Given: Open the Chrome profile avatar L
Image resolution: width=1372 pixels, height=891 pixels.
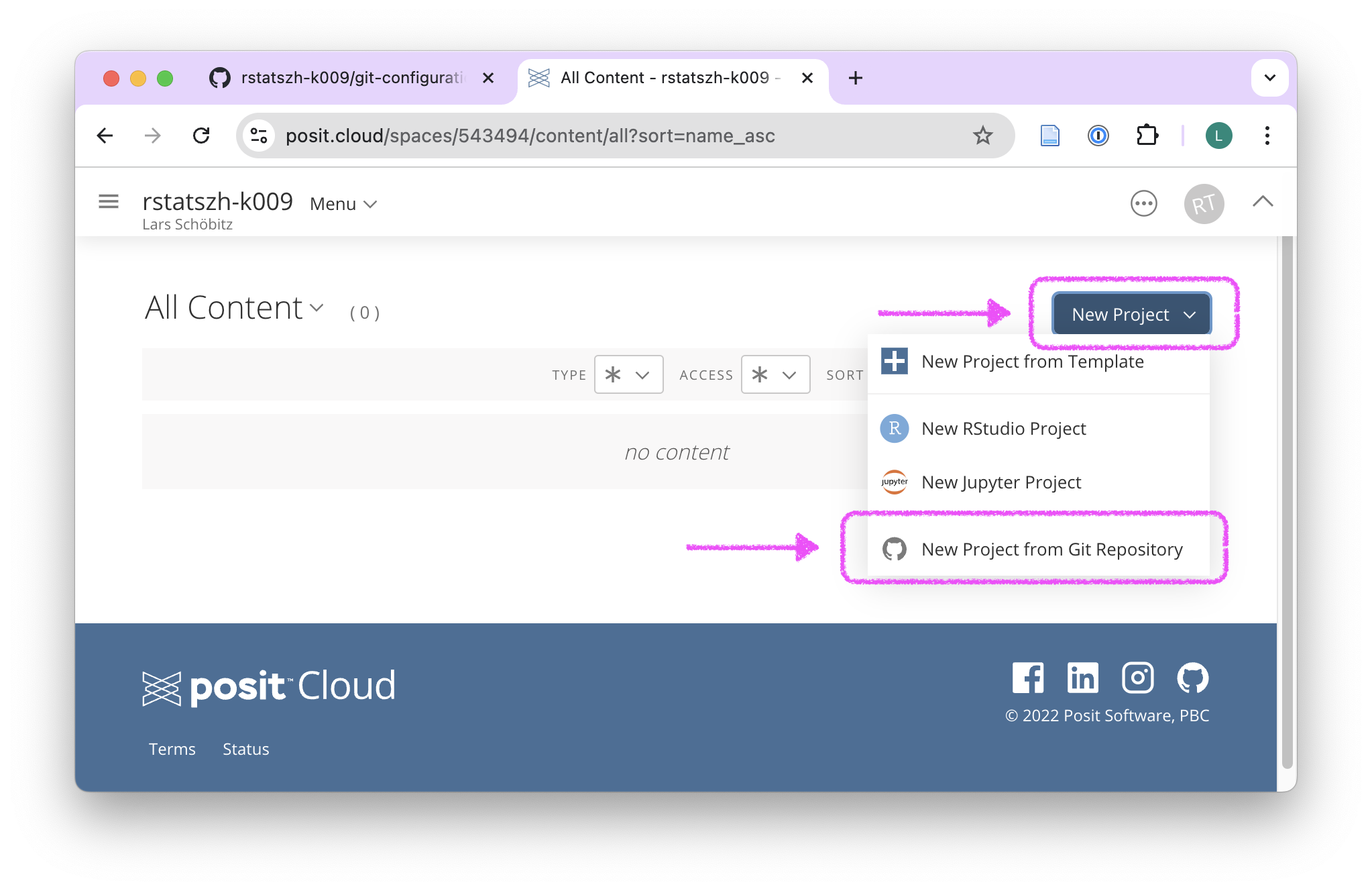Looking at the screenshot, I should click(x=1219, y=136).
